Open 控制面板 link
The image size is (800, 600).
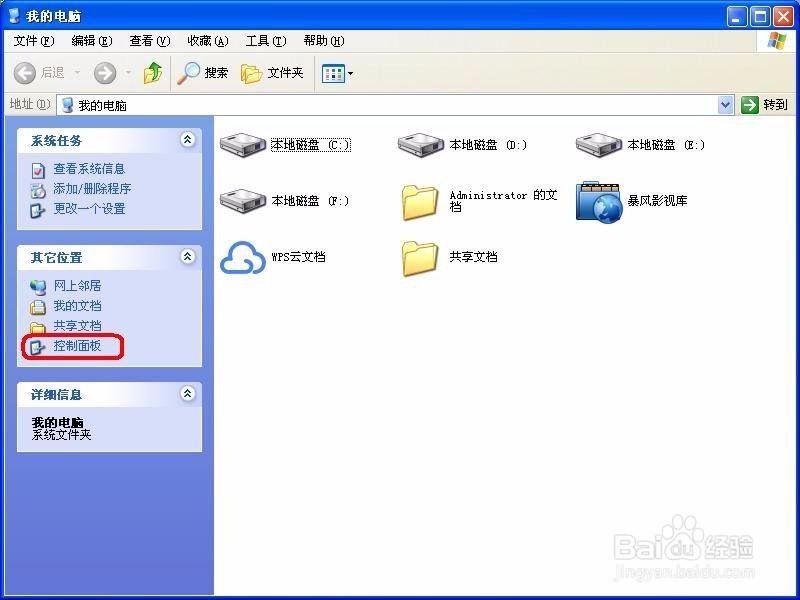coord(78,345)
